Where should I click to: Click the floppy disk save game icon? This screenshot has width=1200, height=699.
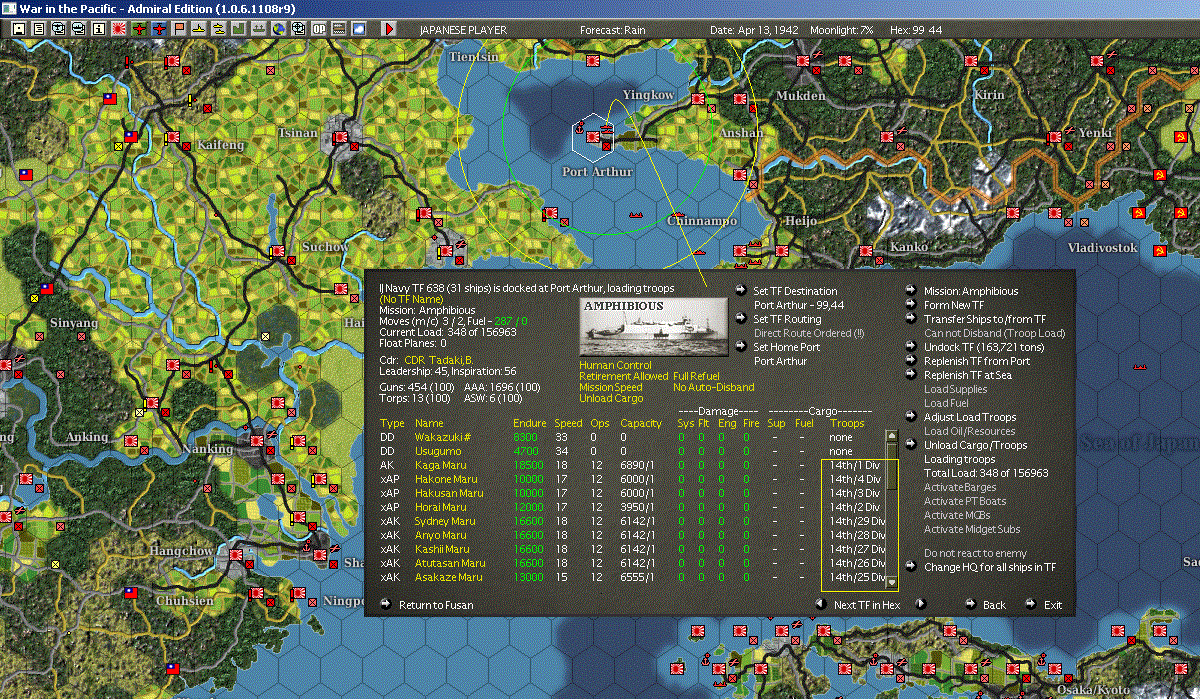[19, 29]
